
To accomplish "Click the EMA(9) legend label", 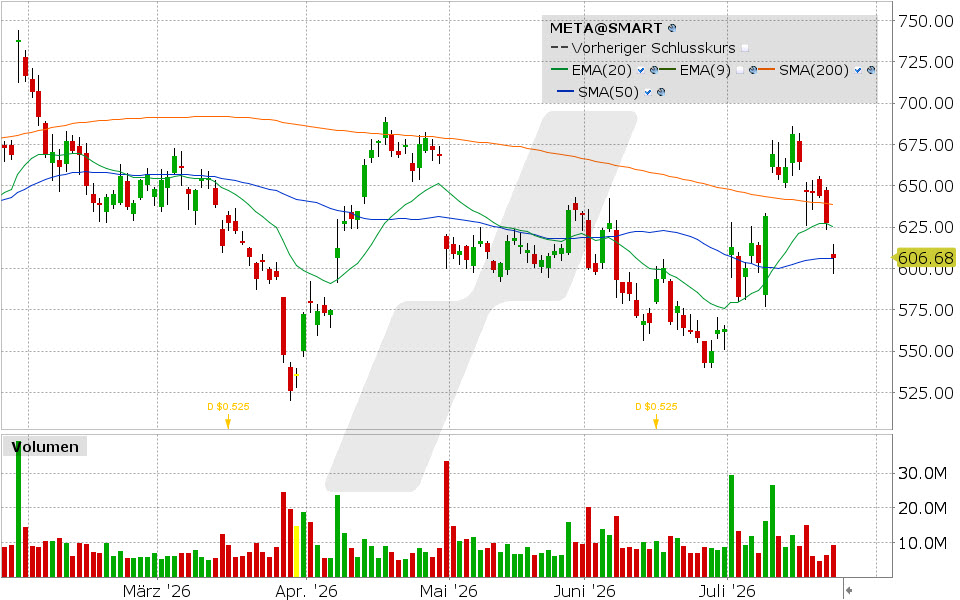I will 705,70.
